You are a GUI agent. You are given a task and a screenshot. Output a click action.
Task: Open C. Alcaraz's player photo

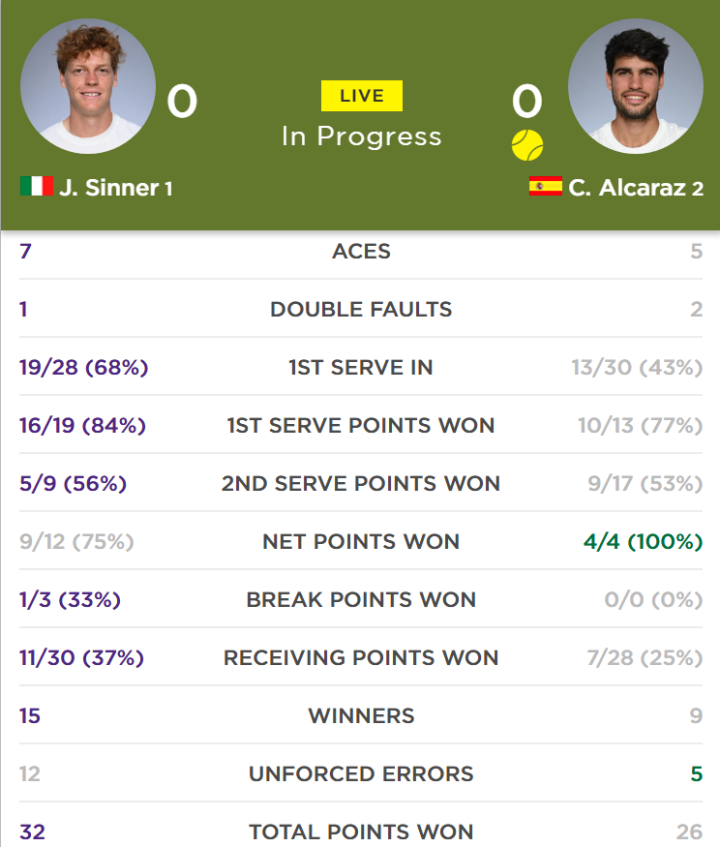tap(636, 86)
